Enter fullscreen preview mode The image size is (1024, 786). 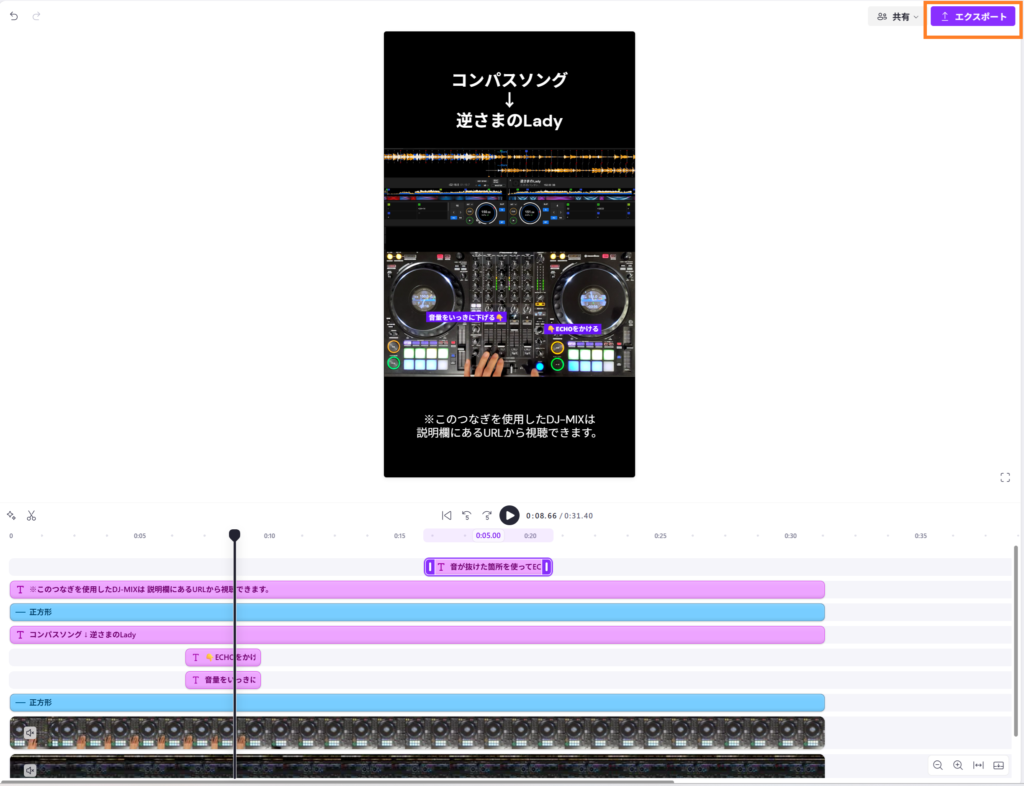click(1005, 477)
